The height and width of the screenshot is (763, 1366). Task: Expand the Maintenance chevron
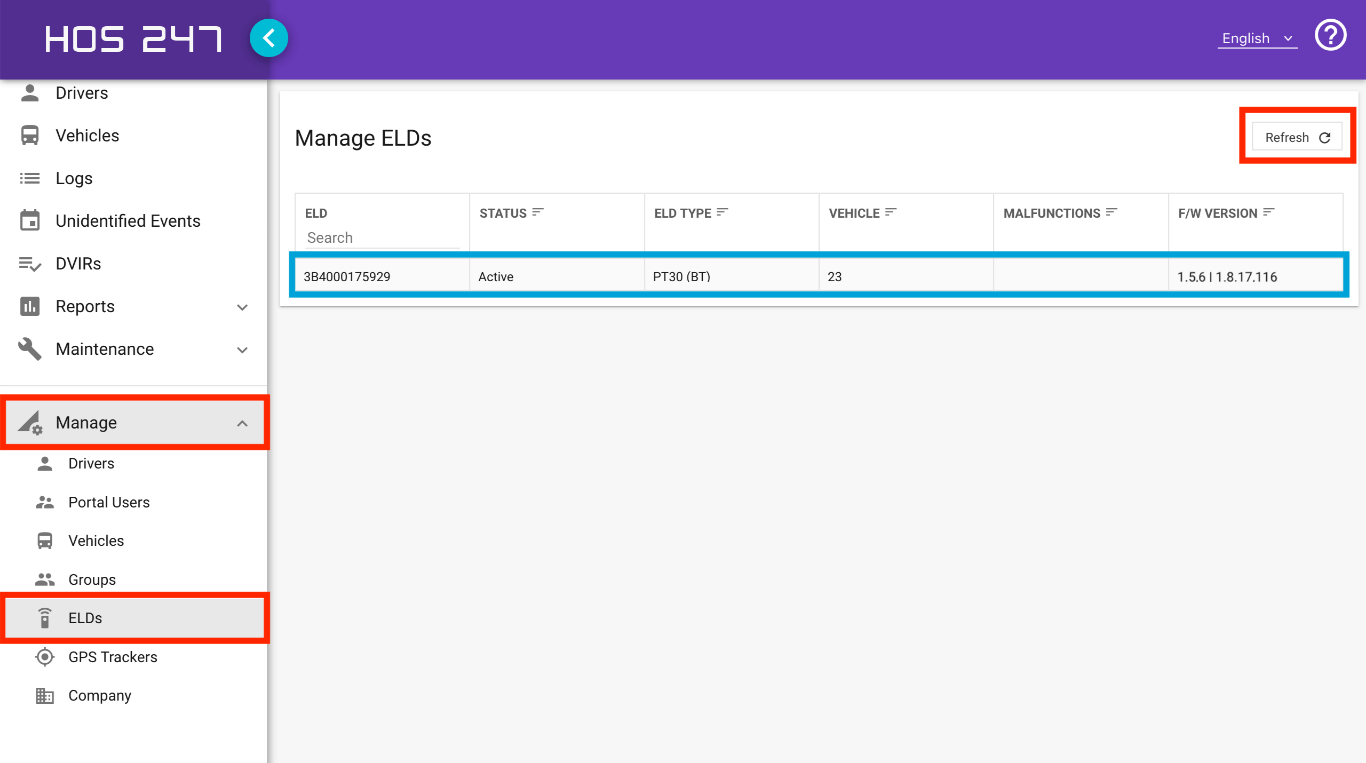pos(242,350)
